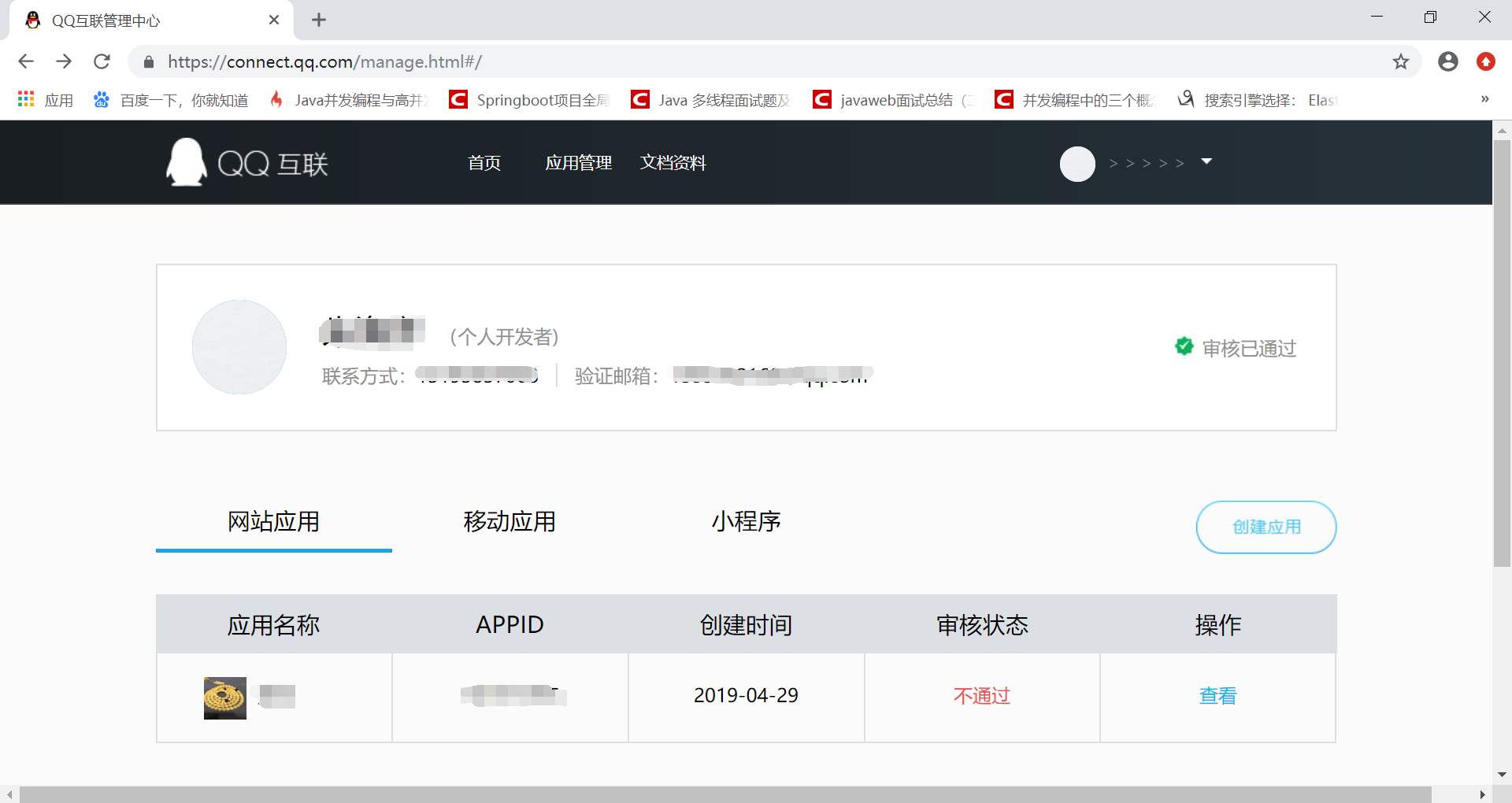Bookmark this page with the star icon
This screenshot has width=1512, height=803.
coord(1400,61)
